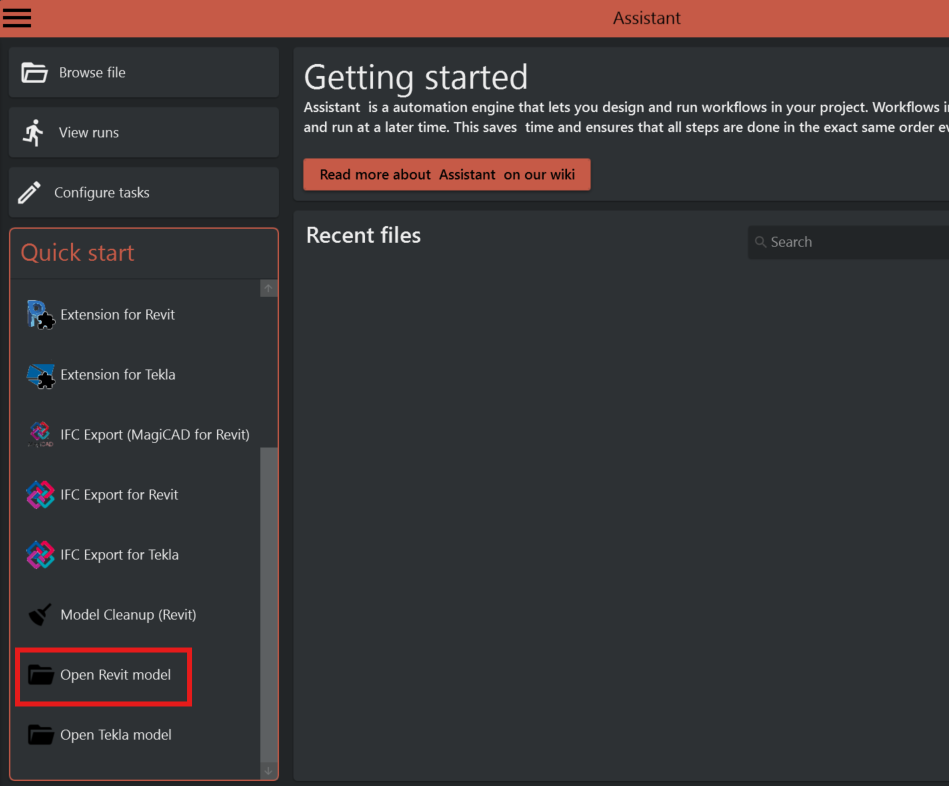
Task: Click the View runs running-person icon
Action: tap(33, 132)
